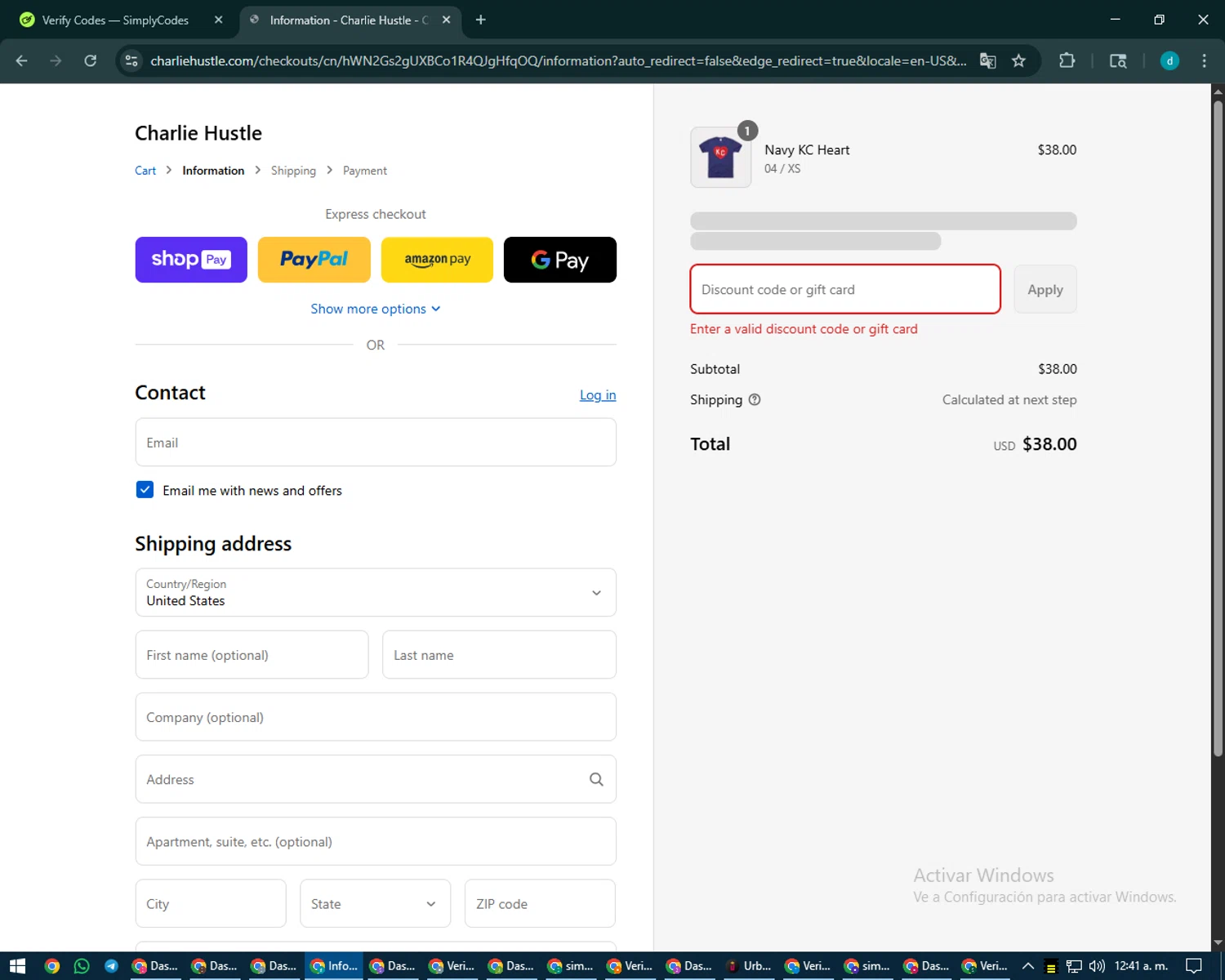The image size is (1225, 980).
Task: Click Address search magnifier icon
Action: pyautogui.click(x=596, y=779)
